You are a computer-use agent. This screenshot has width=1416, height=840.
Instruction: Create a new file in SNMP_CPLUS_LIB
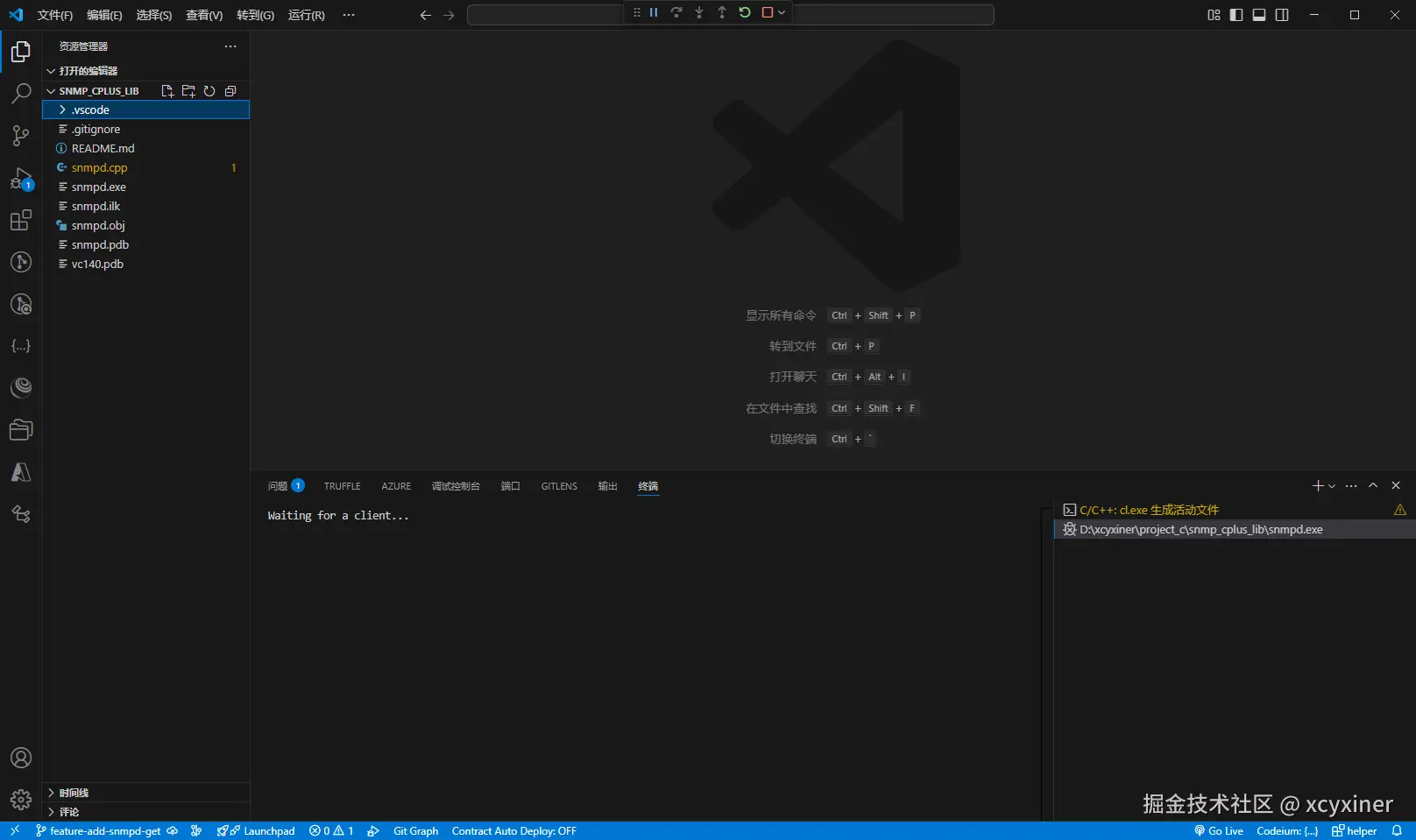tap(167, 91)
